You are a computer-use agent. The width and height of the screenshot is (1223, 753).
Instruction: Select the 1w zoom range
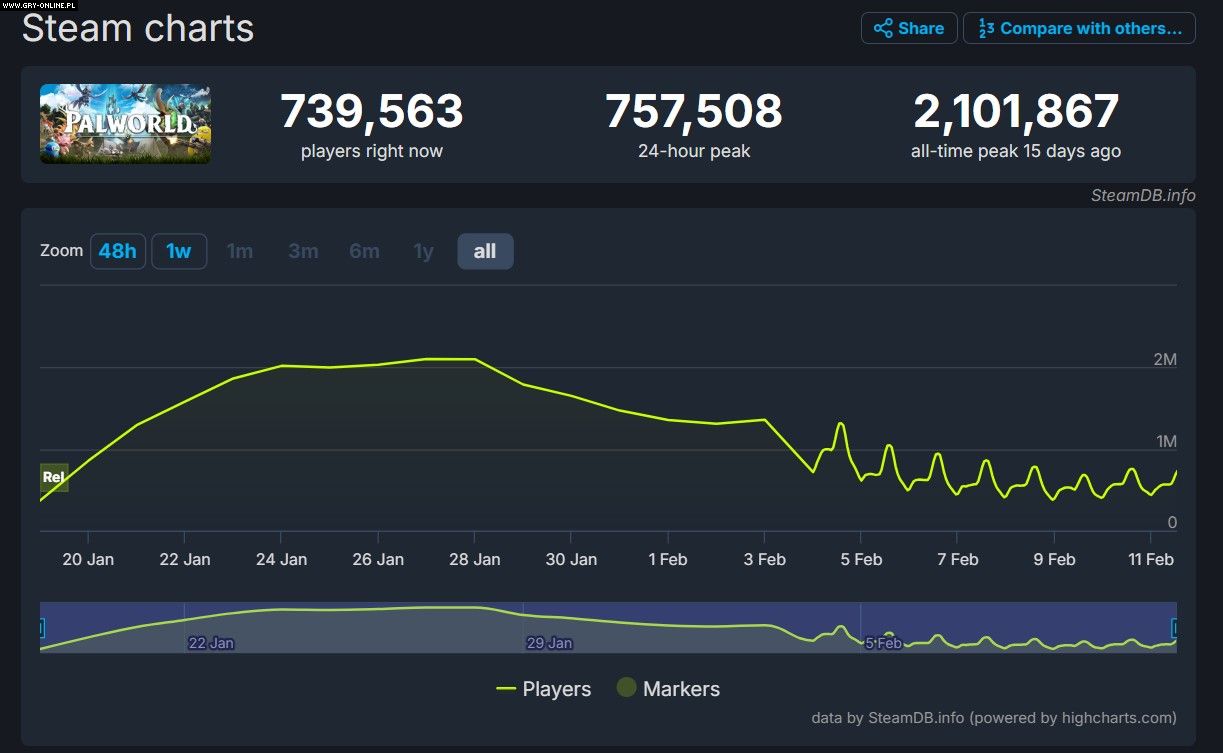coord(179,251)
